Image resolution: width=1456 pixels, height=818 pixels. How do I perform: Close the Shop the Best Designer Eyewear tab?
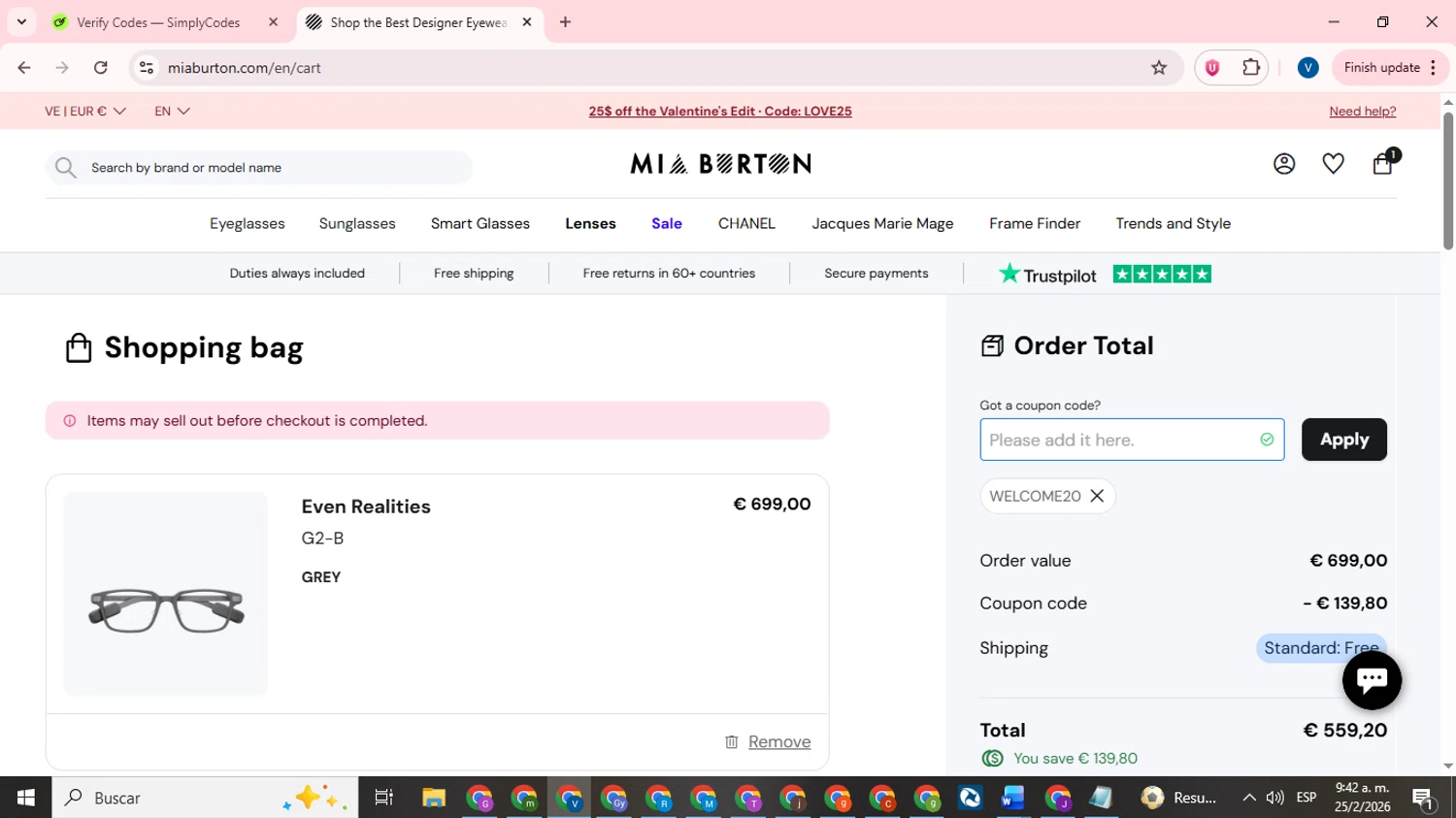coord(527,22)
